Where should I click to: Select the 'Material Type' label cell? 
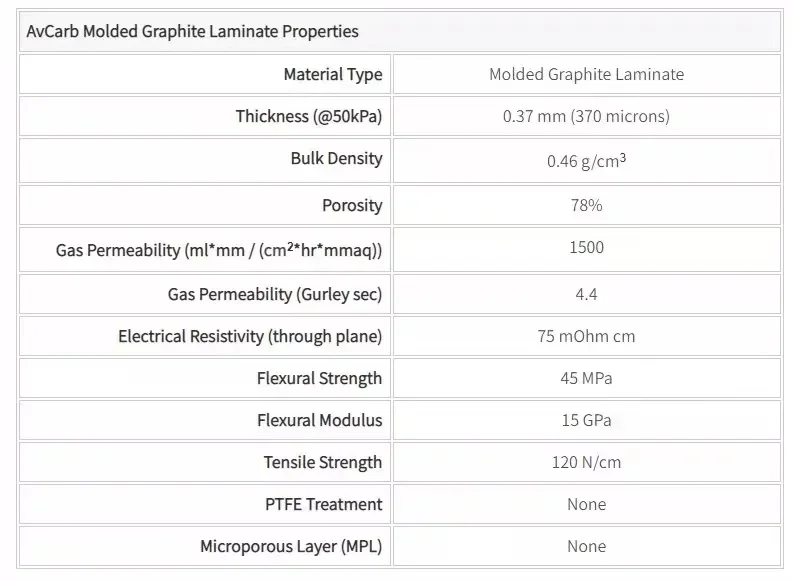point(332,74)
